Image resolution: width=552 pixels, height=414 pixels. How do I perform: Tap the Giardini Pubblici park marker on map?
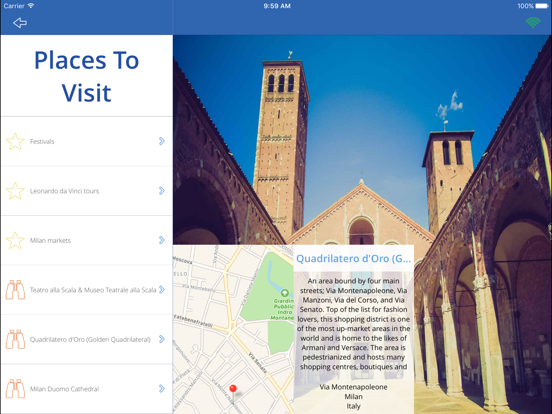pyautogui.click(x=284, y=293)
